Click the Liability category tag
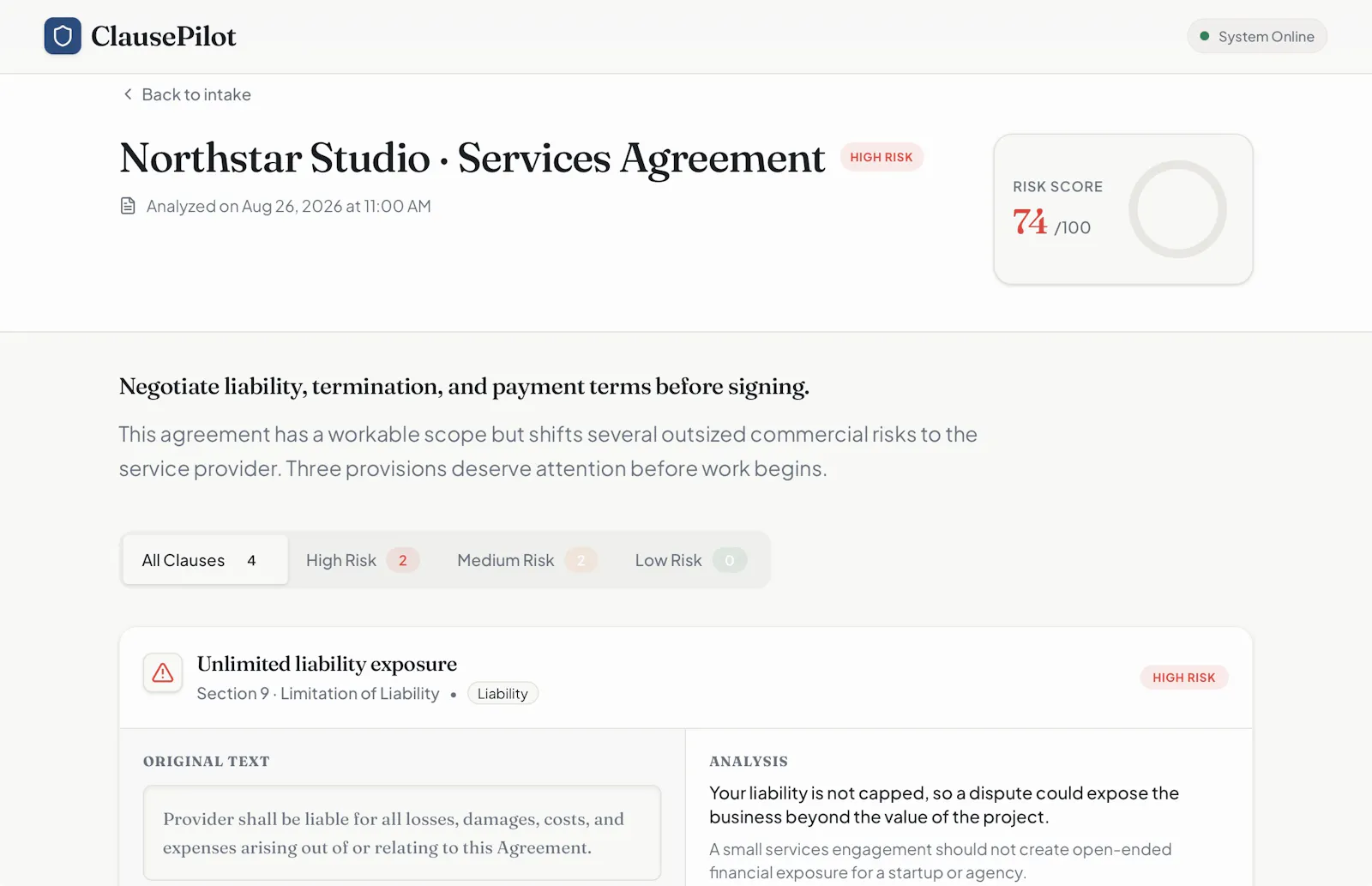This screenshot has width=1372, height=886. pos(502,693)
